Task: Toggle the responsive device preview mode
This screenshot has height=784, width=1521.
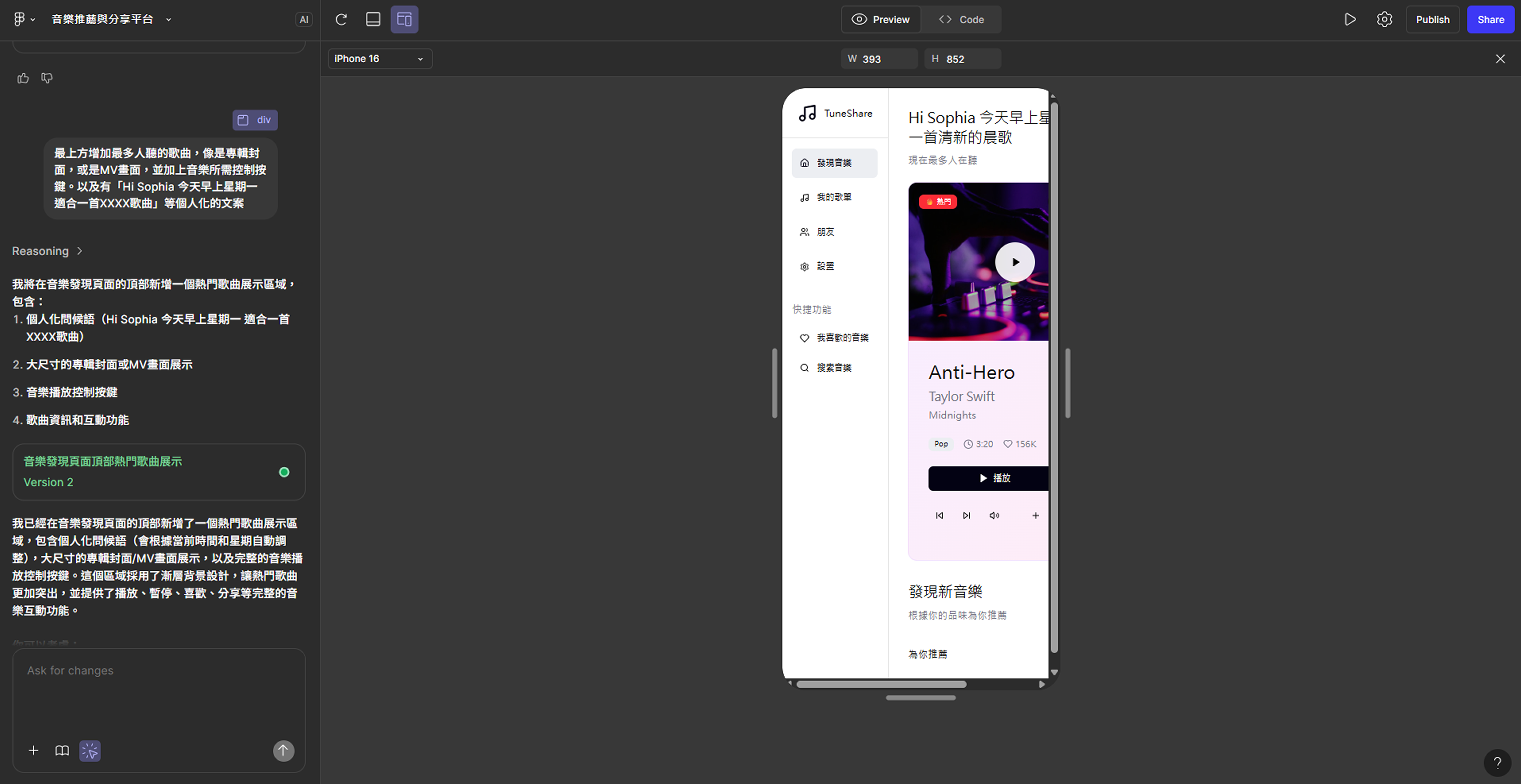Action: click(x=405, y=20)
